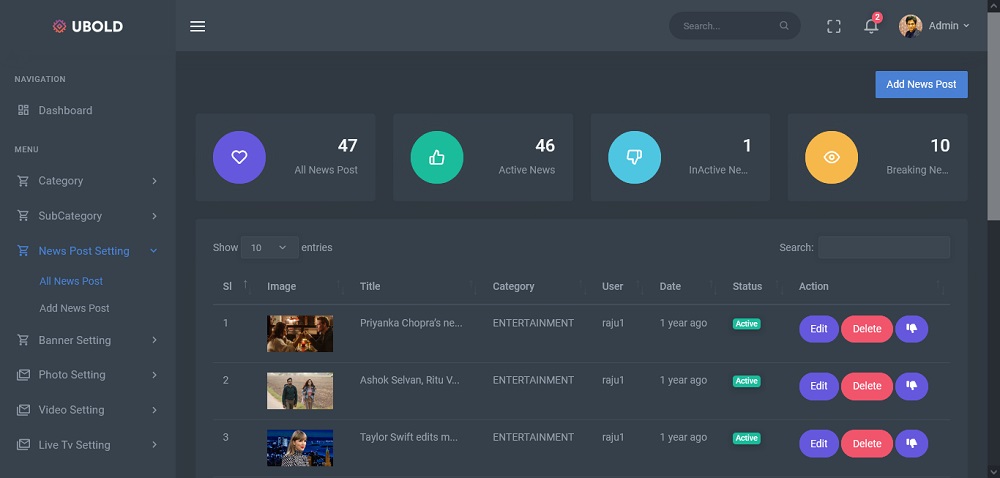Click the UBOLD logo
This screenshot has width=1000, height=478.
pos(87,26)
